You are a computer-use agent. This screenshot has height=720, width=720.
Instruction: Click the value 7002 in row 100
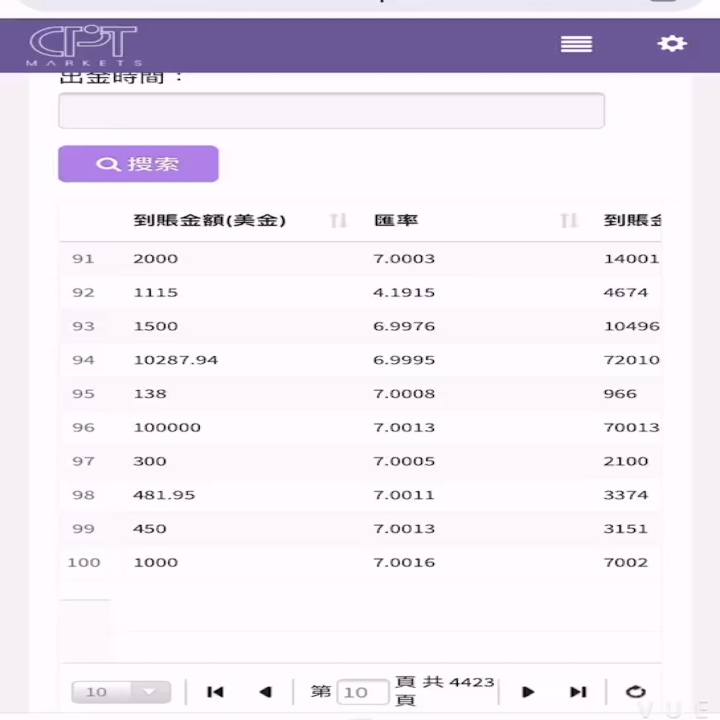[x=625, y=562]
